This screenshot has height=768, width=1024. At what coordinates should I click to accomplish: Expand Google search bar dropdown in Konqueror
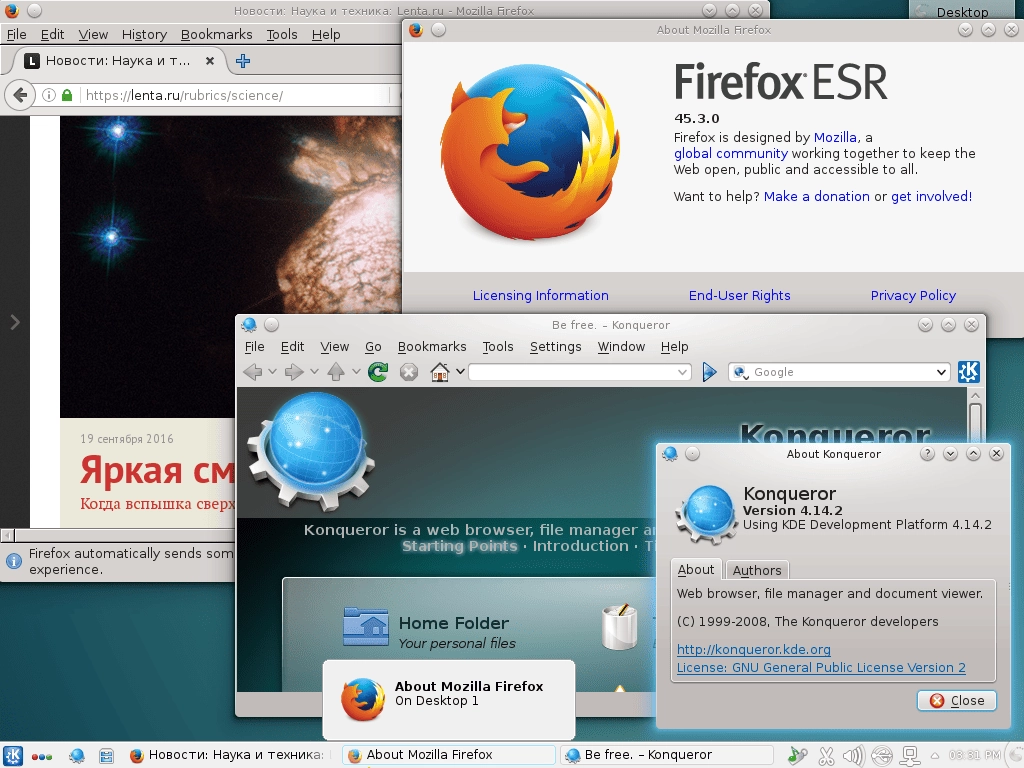pyautogui.click(x=940, y=372)
